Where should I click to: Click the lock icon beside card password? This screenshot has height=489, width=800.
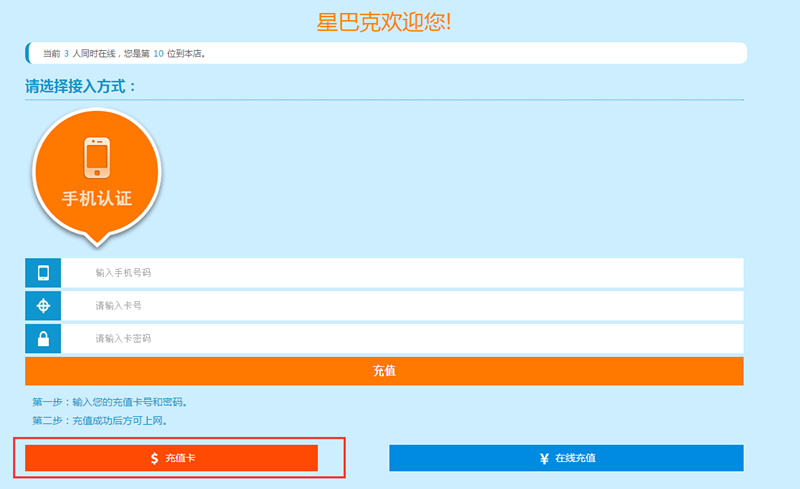click(x=43, y=338)
